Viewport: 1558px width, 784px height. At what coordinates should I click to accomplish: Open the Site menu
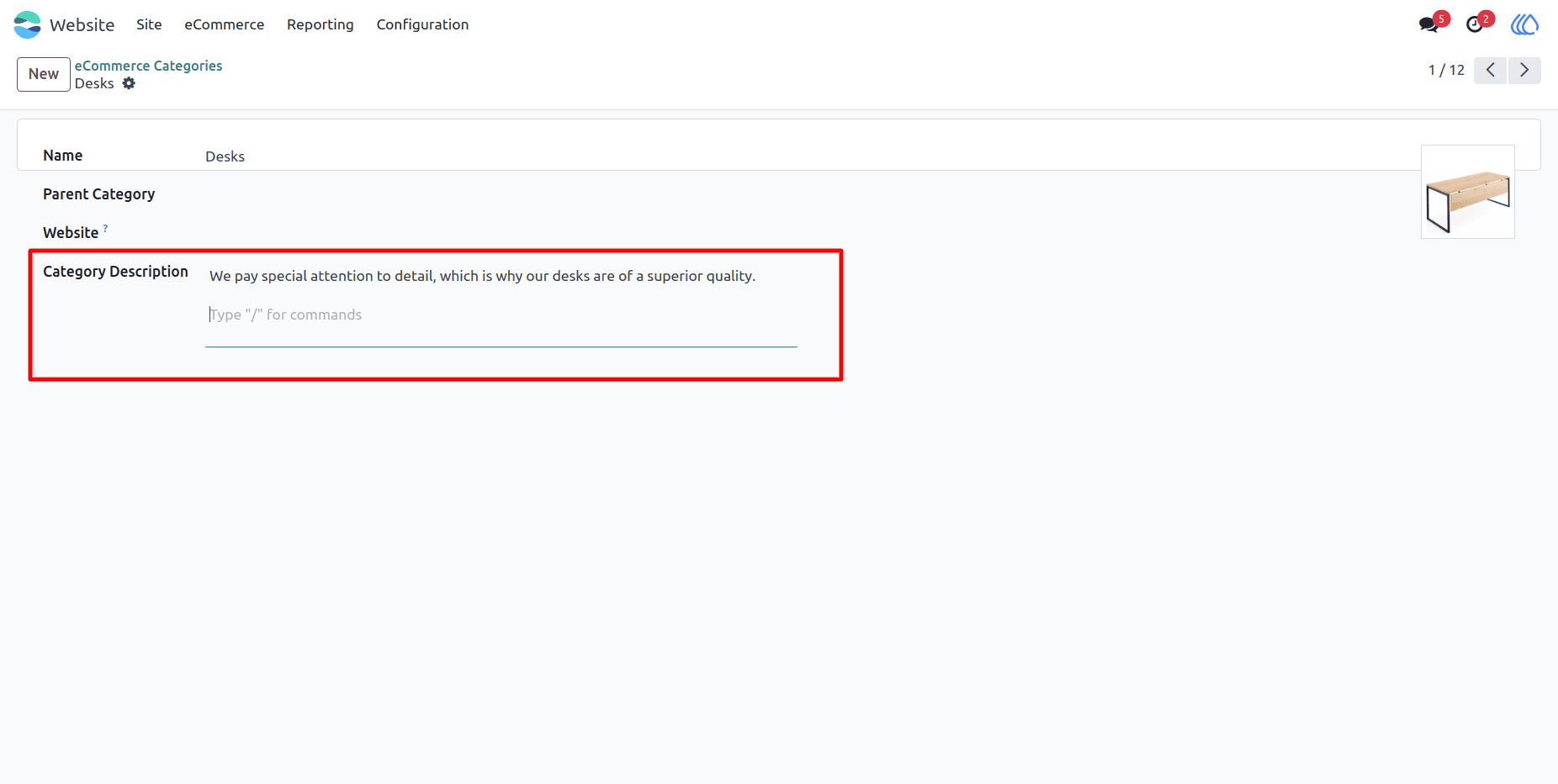click(x=149, y=24)
